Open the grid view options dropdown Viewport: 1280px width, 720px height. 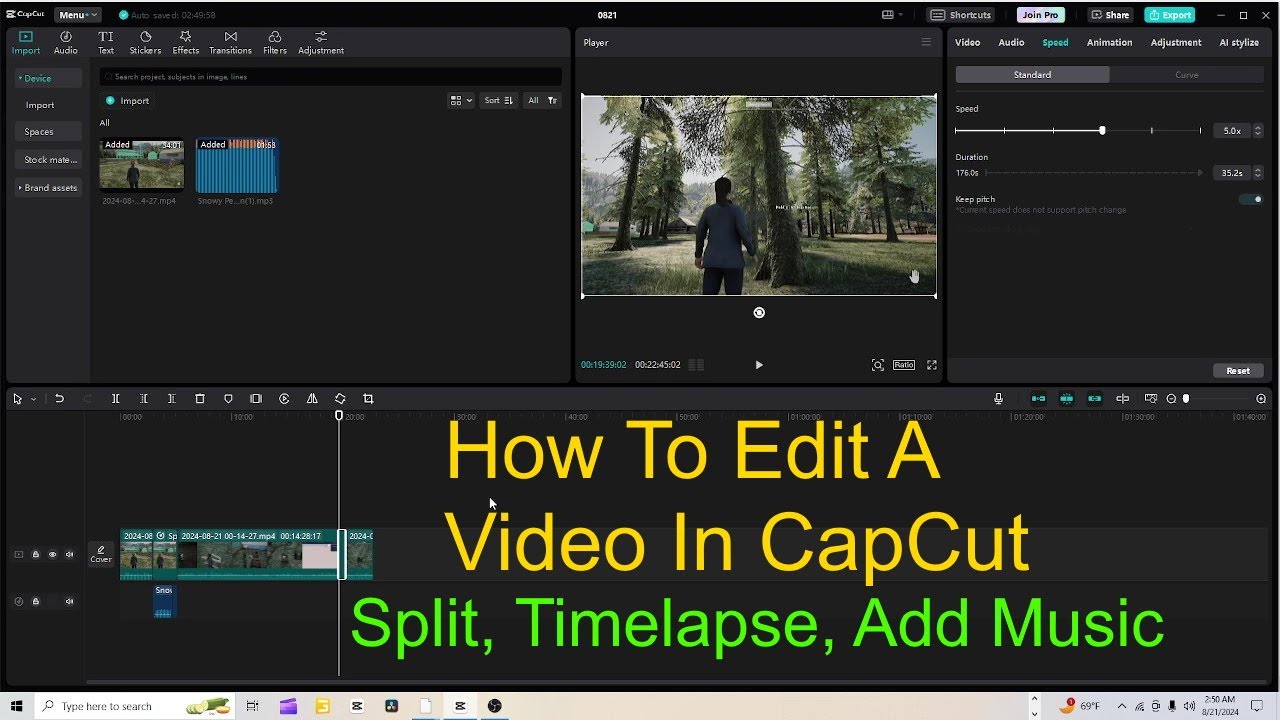(461, 100)
